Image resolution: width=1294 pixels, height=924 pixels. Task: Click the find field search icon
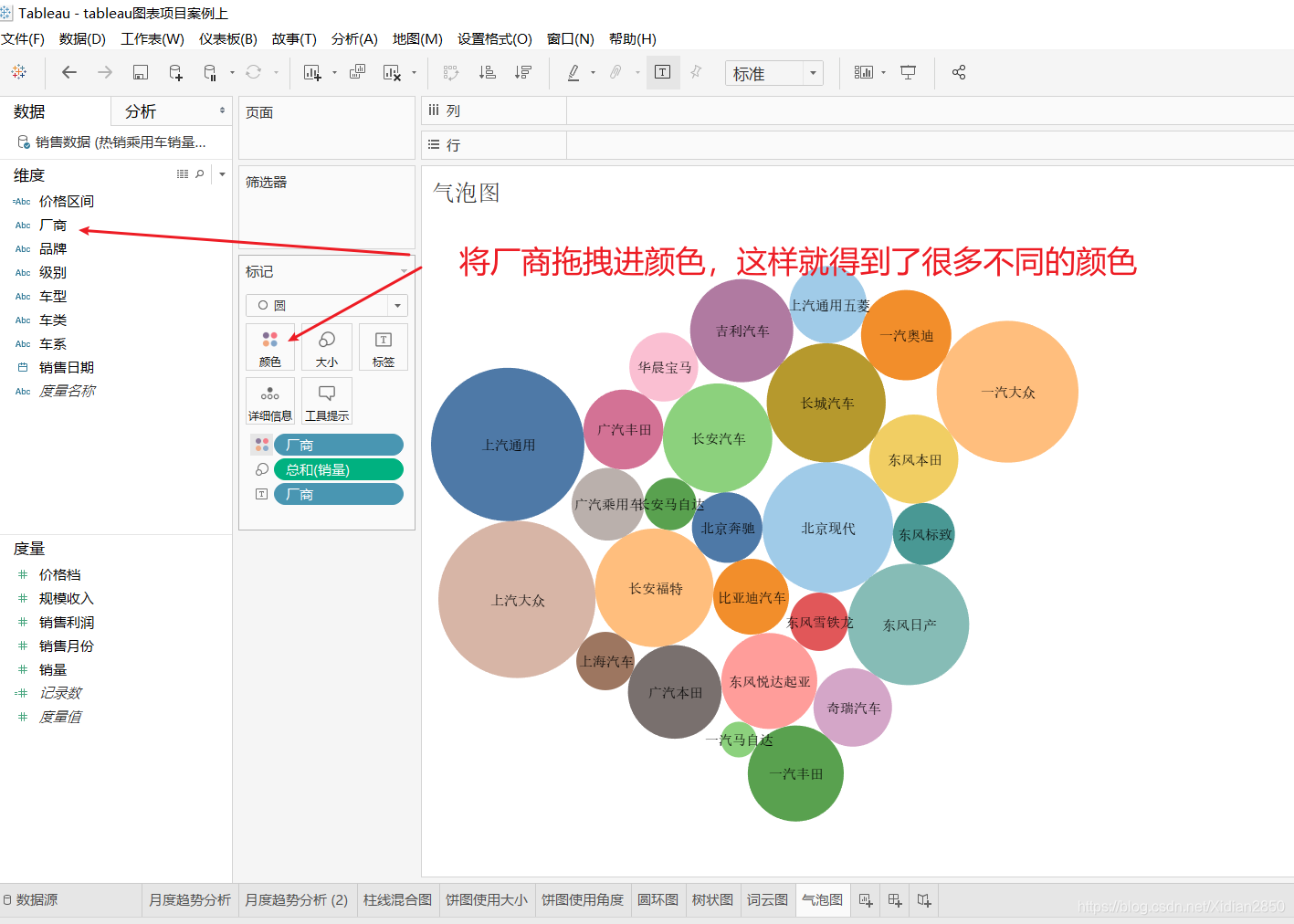point(200,173)
